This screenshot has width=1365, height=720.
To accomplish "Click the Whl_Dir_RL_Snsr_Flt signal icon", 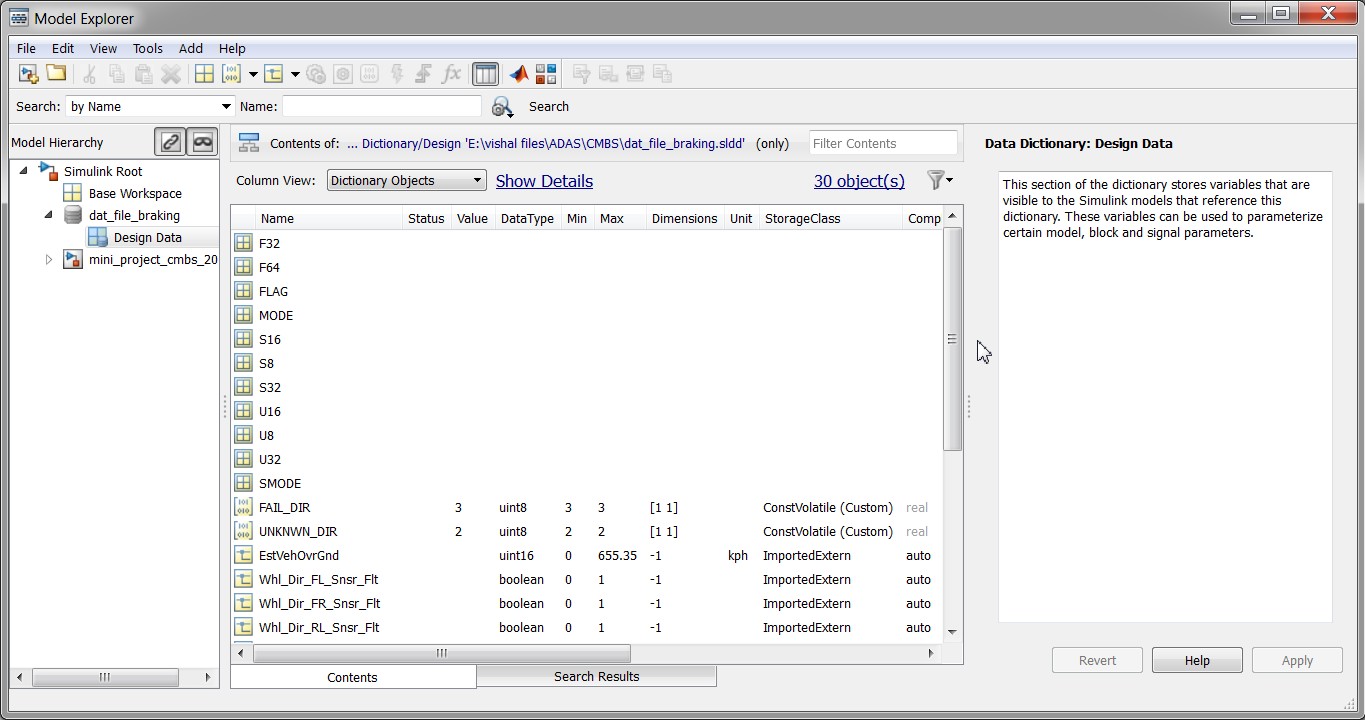I will click(x=243, y=627).
